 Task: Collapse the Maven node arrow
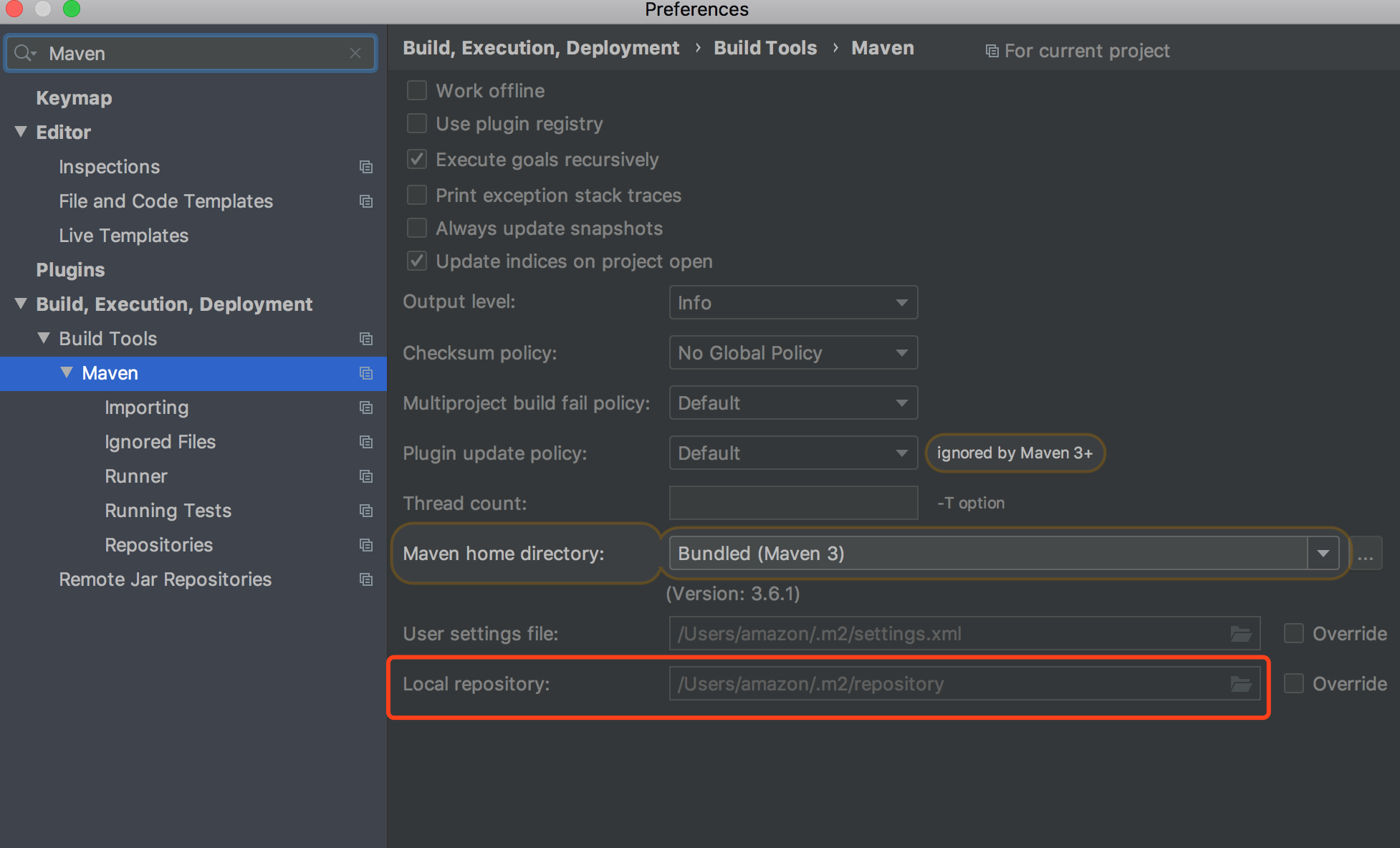pos(67,372)
